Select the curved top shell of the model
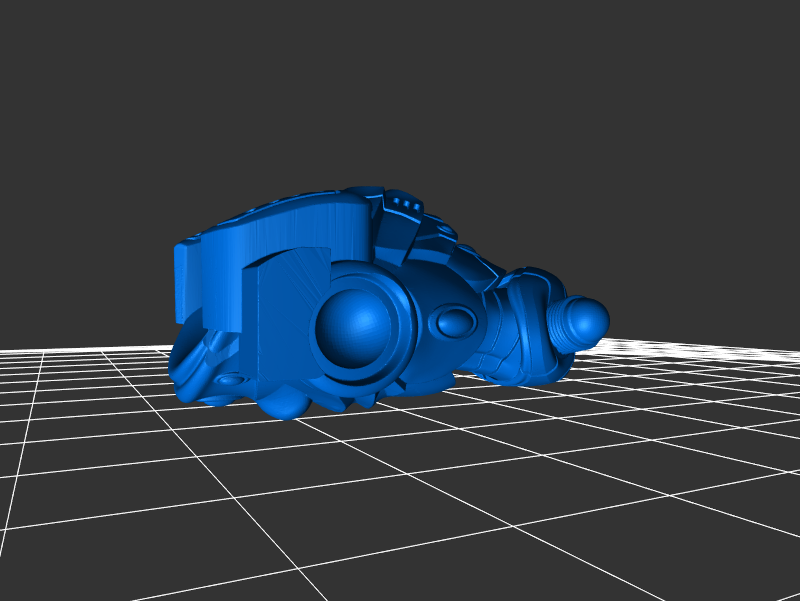 pos(300,215)
